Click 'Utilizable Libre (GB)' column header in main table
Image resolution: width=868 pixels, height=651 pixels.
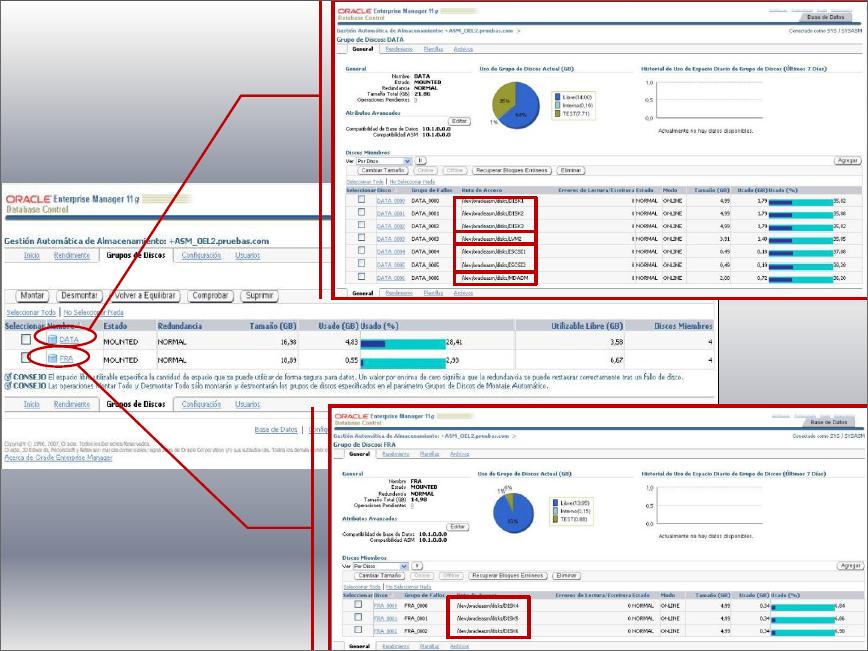[x=587, y=326]
